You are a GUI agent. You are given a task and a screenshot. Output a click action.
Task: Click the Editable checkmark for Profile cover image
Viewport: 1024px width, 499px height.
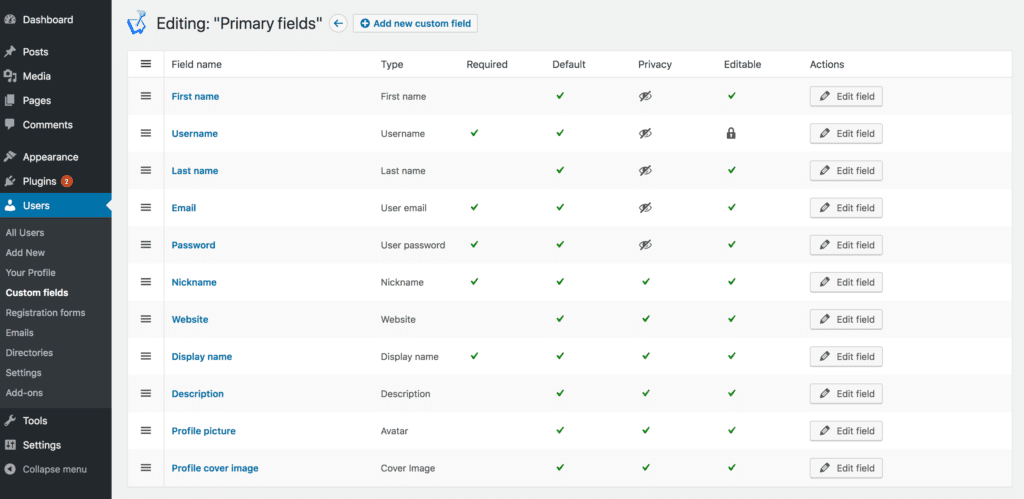coord(731,468)
